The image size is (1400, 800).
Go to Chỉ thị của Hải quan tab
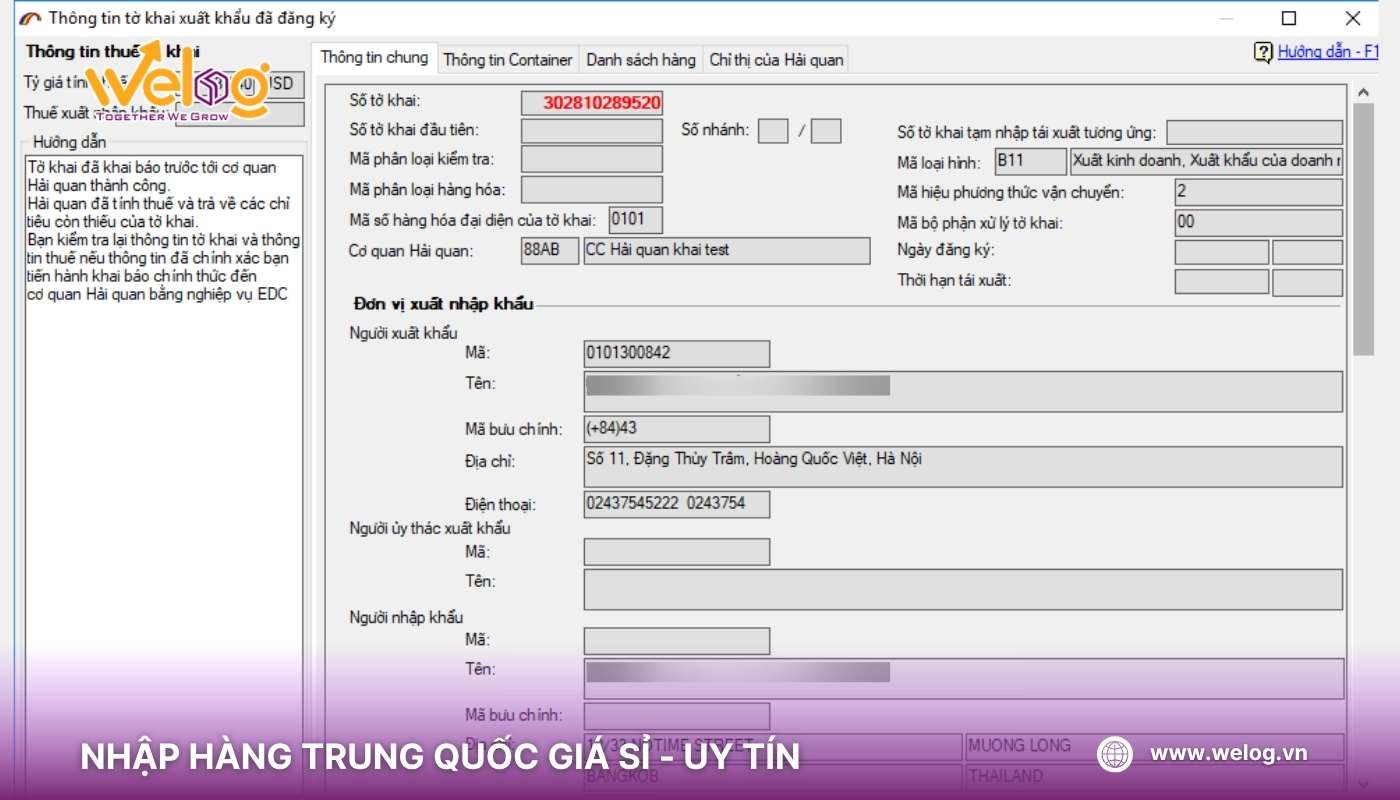[776, 60]
